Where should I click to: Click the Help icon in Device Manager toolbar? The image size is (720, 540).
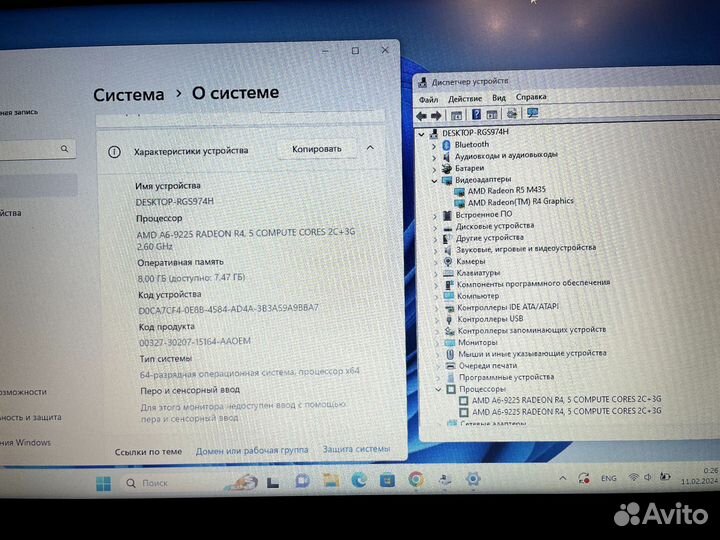[476, 114]
